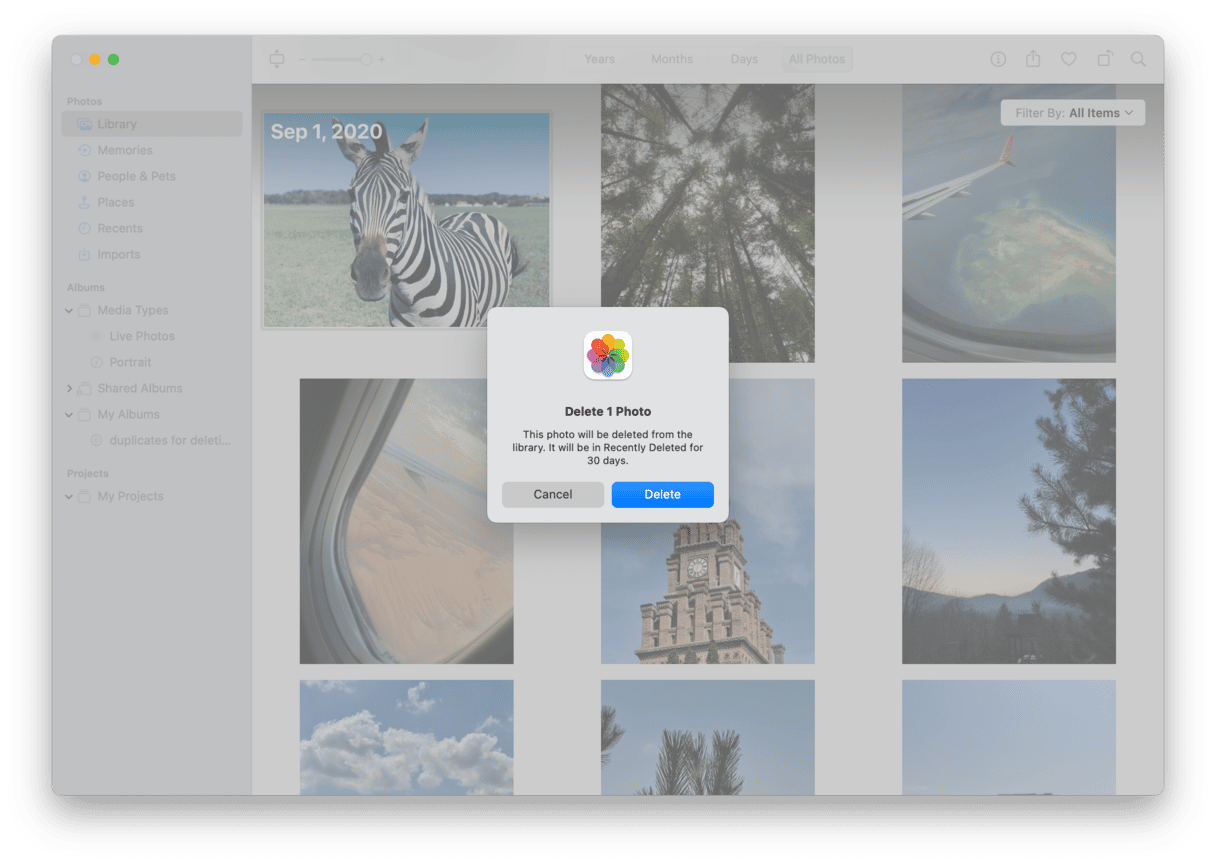Confirm with the blue Delete button
Viewport: 1216px width, 864px height.
pos(662,494)
